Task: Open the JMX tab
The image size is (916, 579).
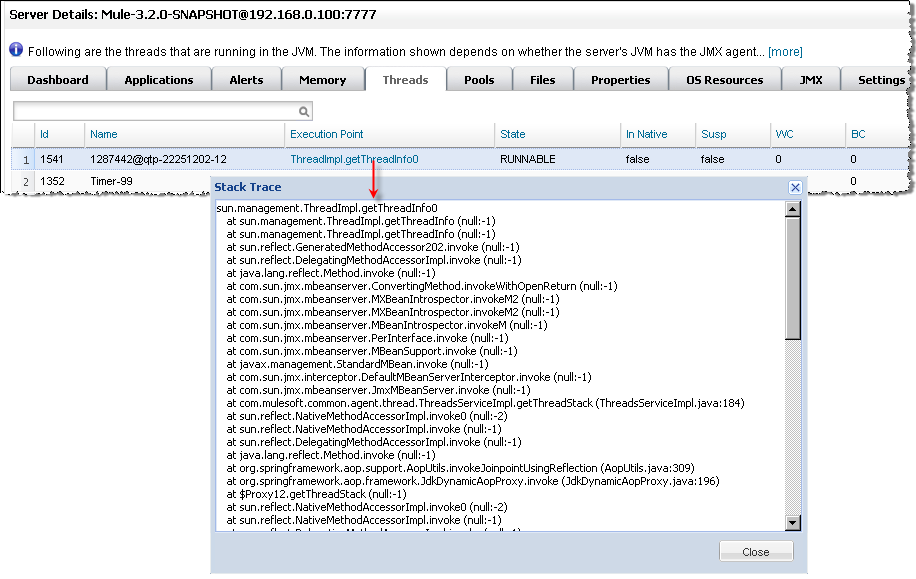Action: [x=811, y=80]
